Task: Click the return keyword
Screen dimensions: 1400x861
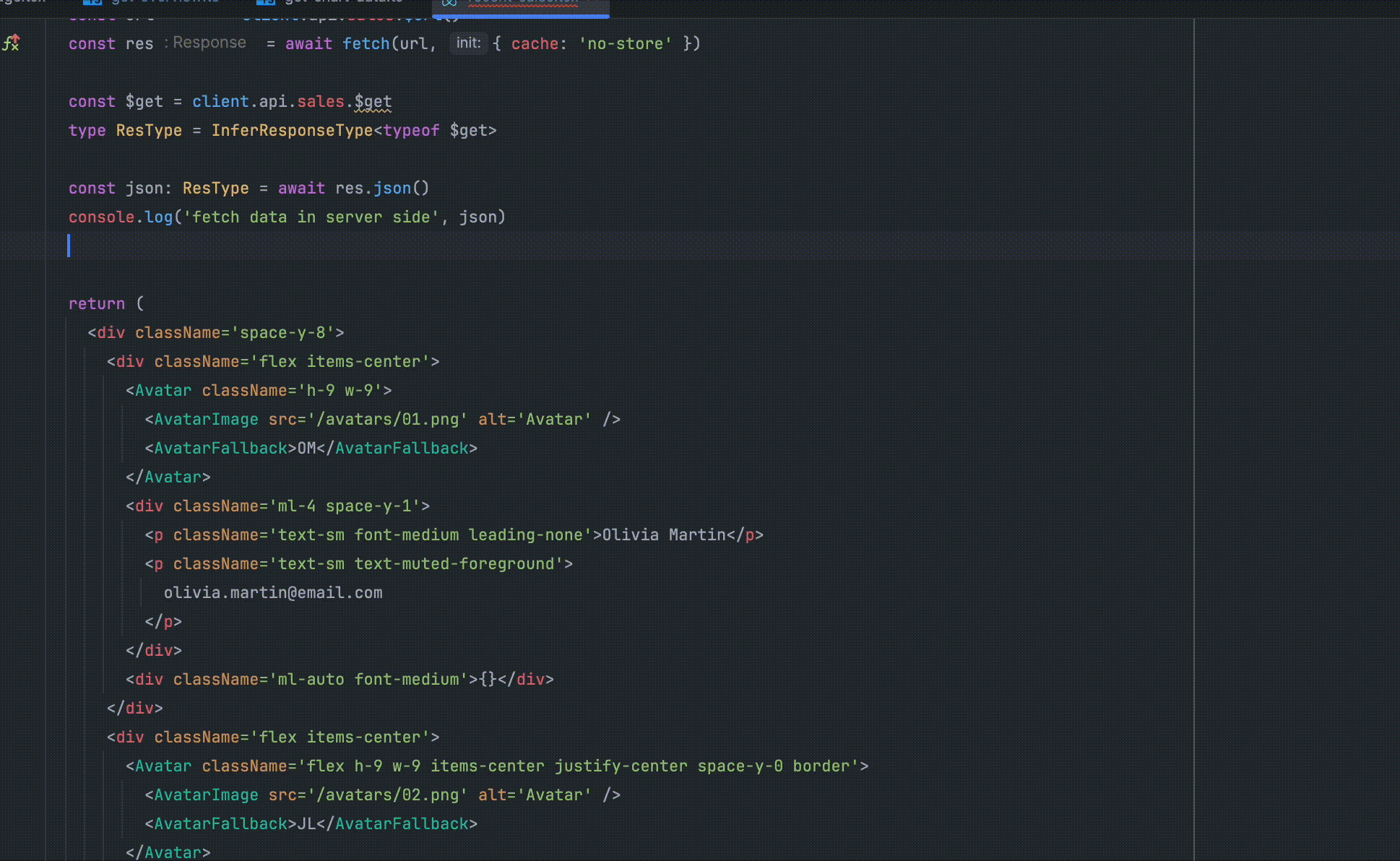Action: 96,304
